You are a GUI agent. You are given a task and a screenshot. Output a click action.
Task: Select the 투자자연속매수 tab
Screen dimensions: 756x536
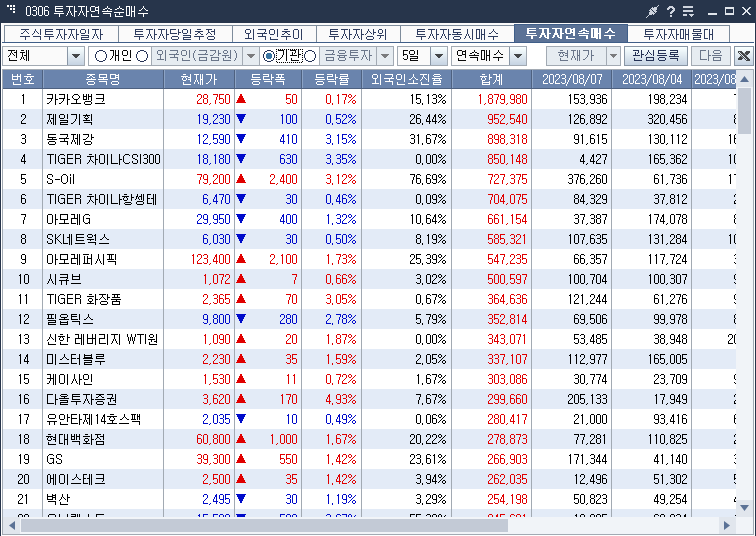pos(571,33)
